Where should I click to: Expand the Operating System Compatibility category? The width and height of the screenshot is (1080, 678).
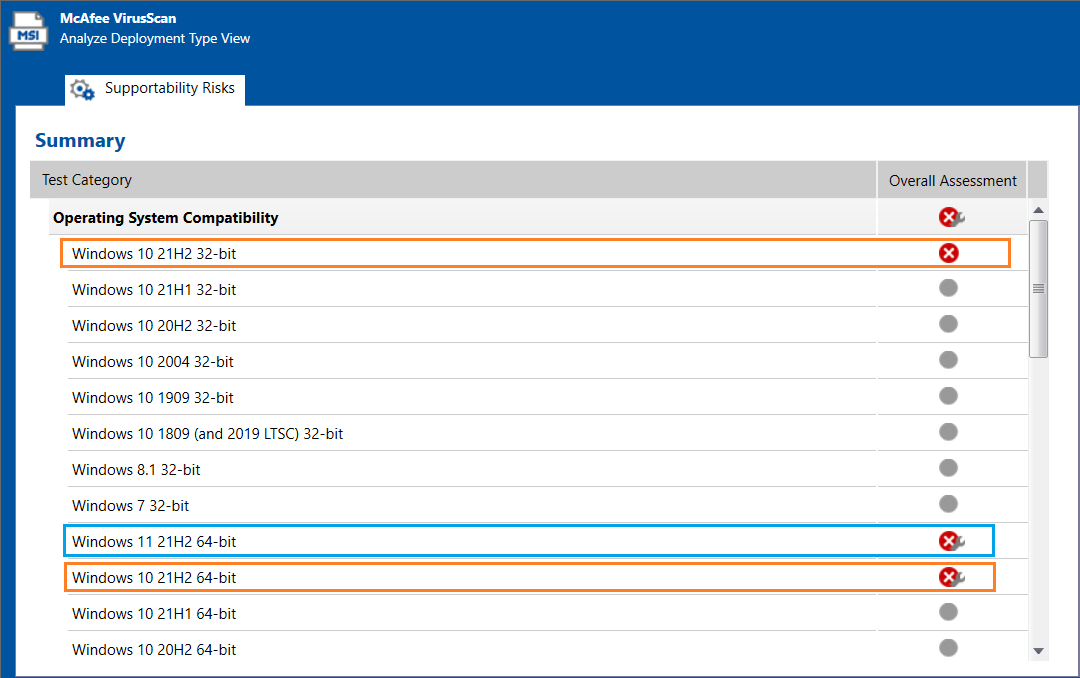[166, 217]
